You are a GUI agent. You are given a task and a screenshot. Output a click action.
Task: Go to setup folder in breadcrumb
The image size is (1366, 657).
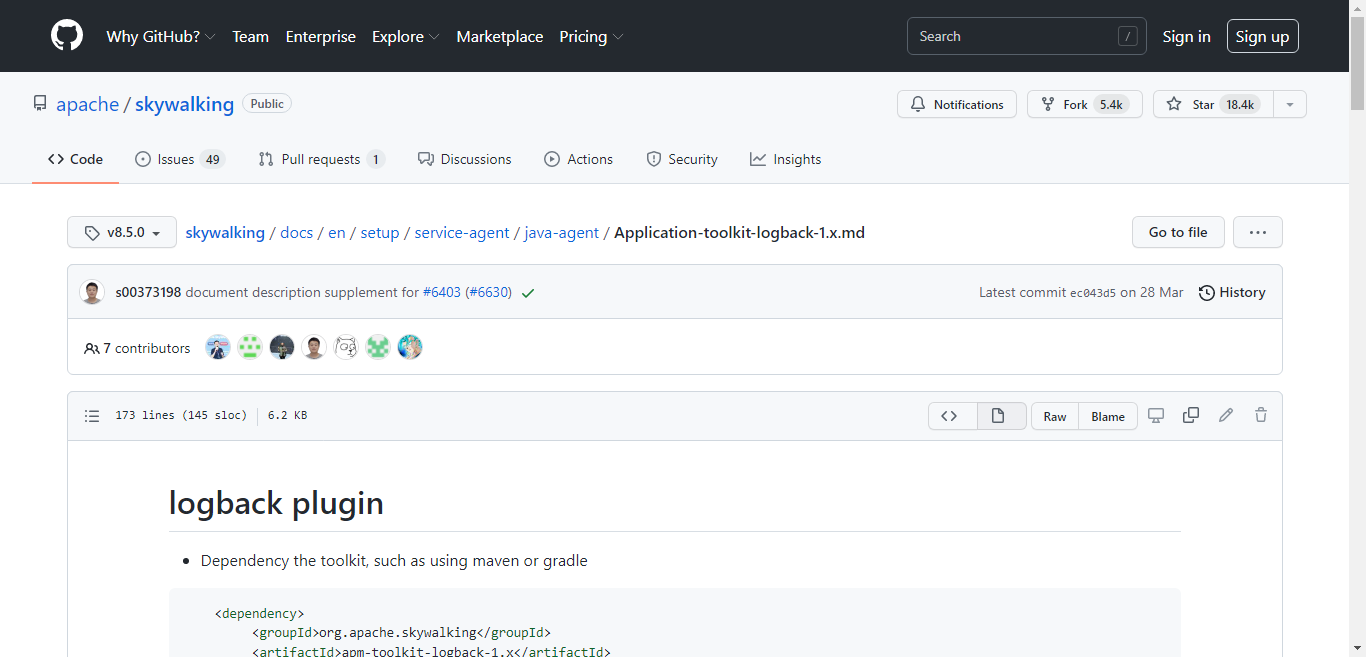(380, 232)
